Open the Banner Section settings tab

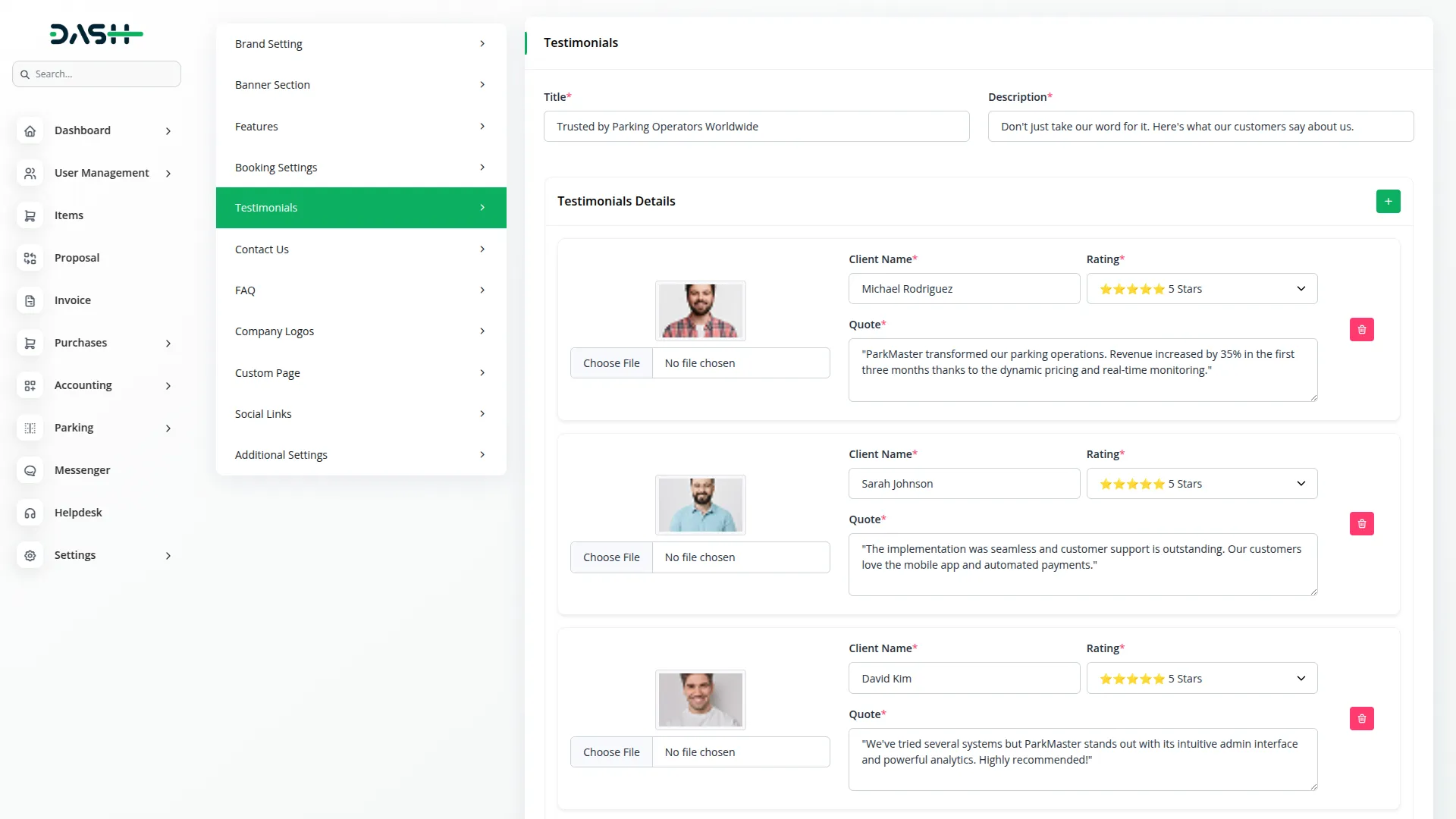[x=361, y=85]
